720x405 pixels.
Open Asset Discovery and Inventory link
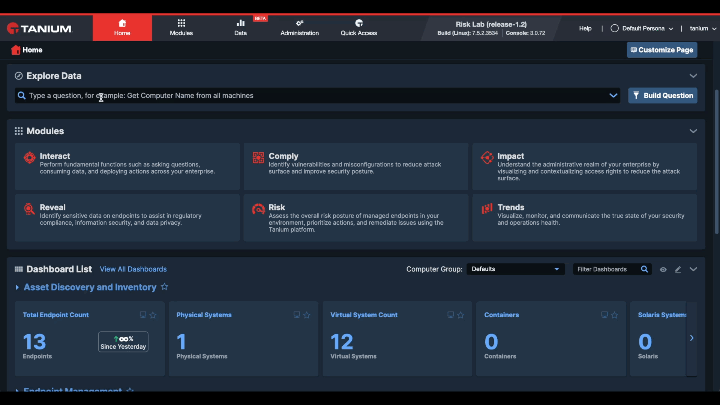(x=90, y=287)
